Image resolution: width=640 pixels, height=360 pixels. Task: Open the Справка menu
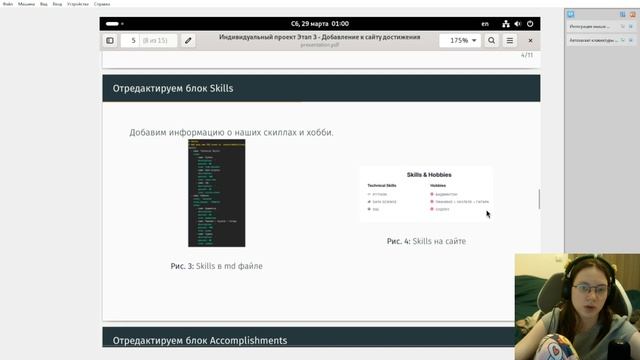(102, 4)
